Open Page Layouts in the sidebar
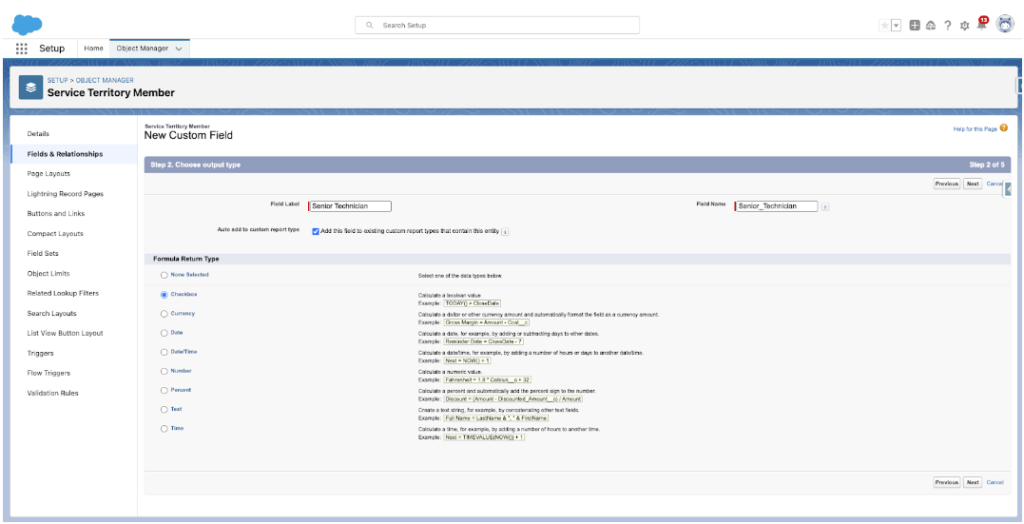This screenshot has height=524, width=1024. 48,174
